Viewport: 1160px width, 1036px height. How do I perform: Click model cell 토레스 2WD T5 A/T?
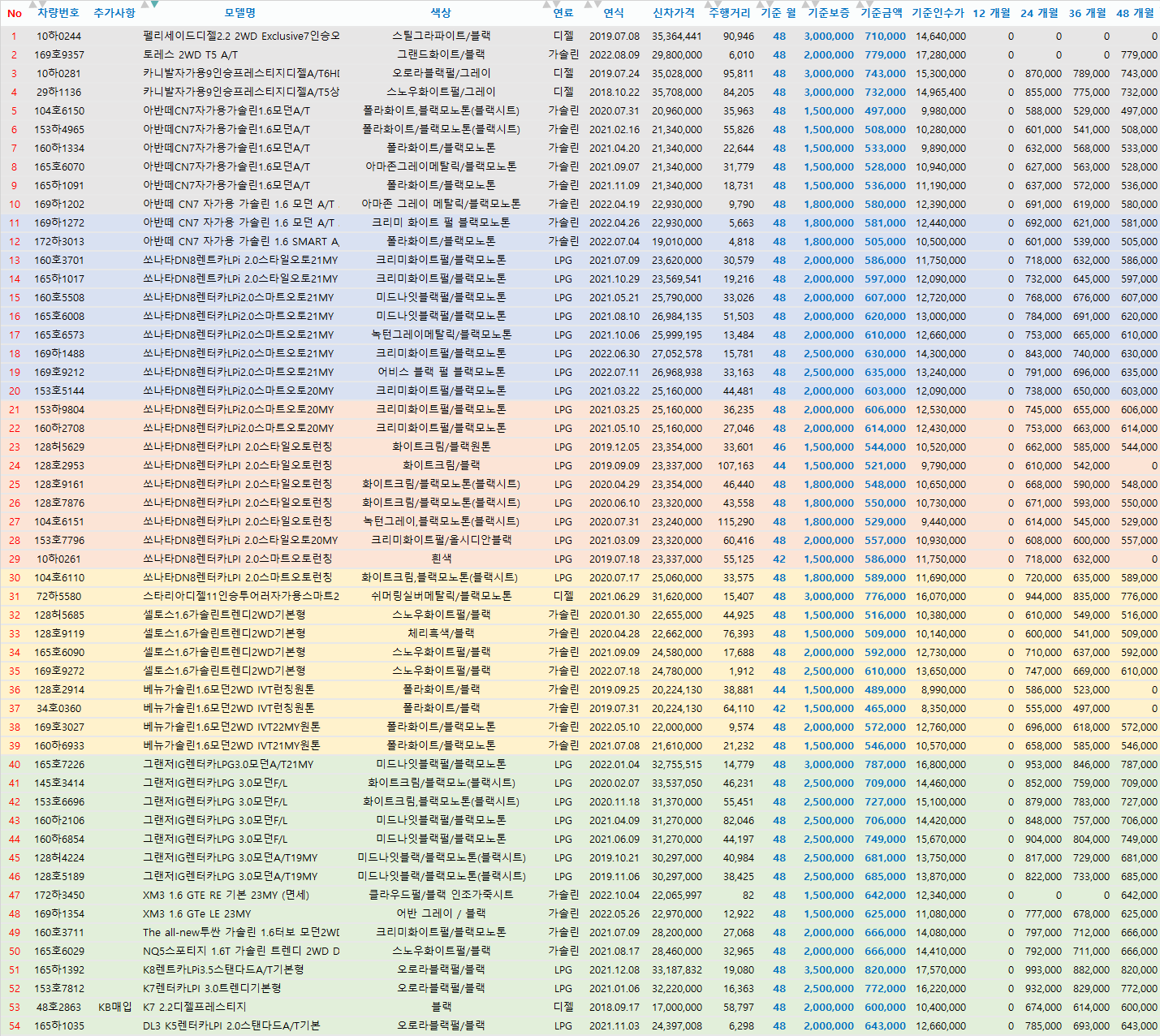coord(191,55)
